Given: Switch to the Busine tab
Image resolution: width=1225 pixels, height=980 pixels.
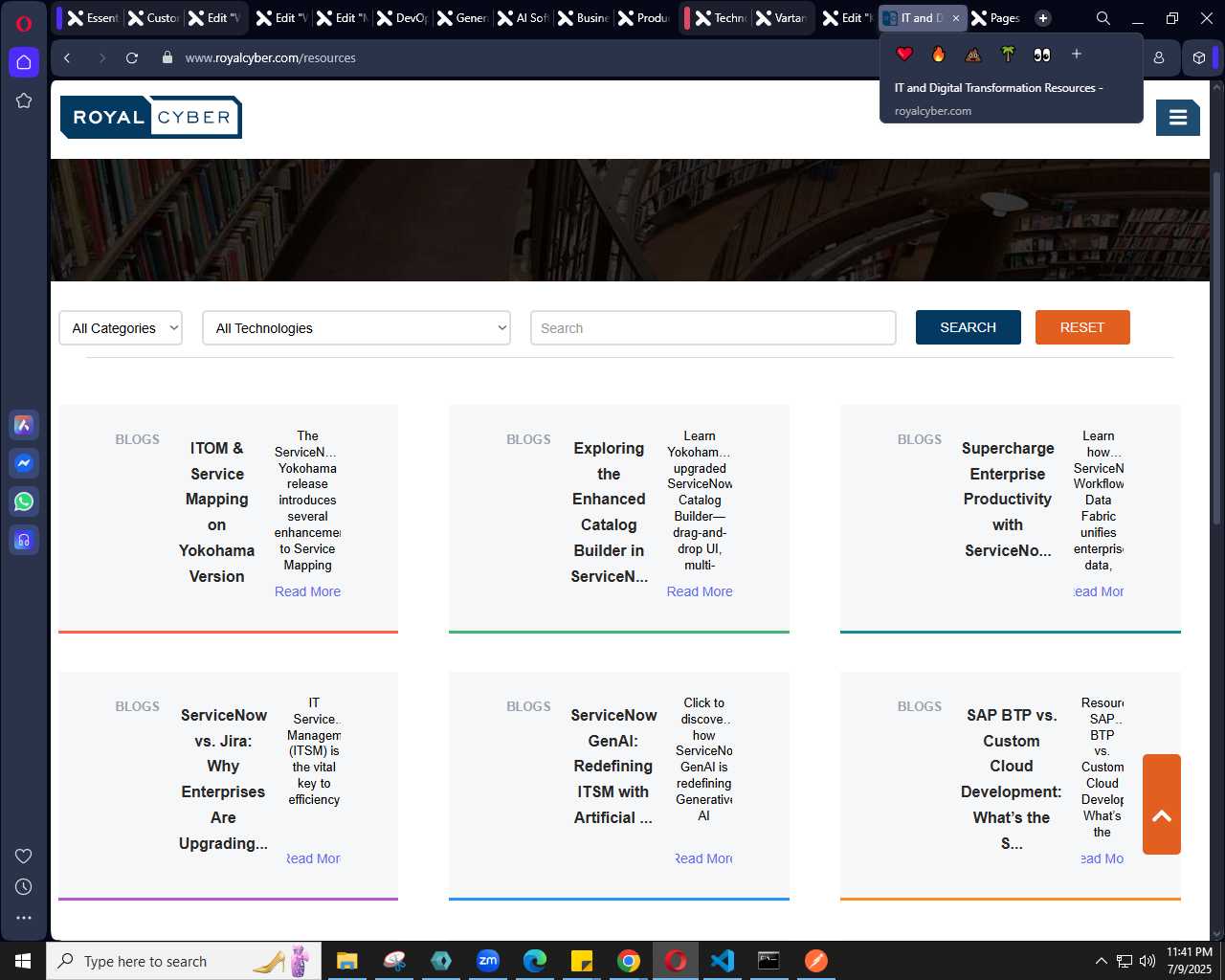Looking at the screenshot, I should [x=583, y=18].
